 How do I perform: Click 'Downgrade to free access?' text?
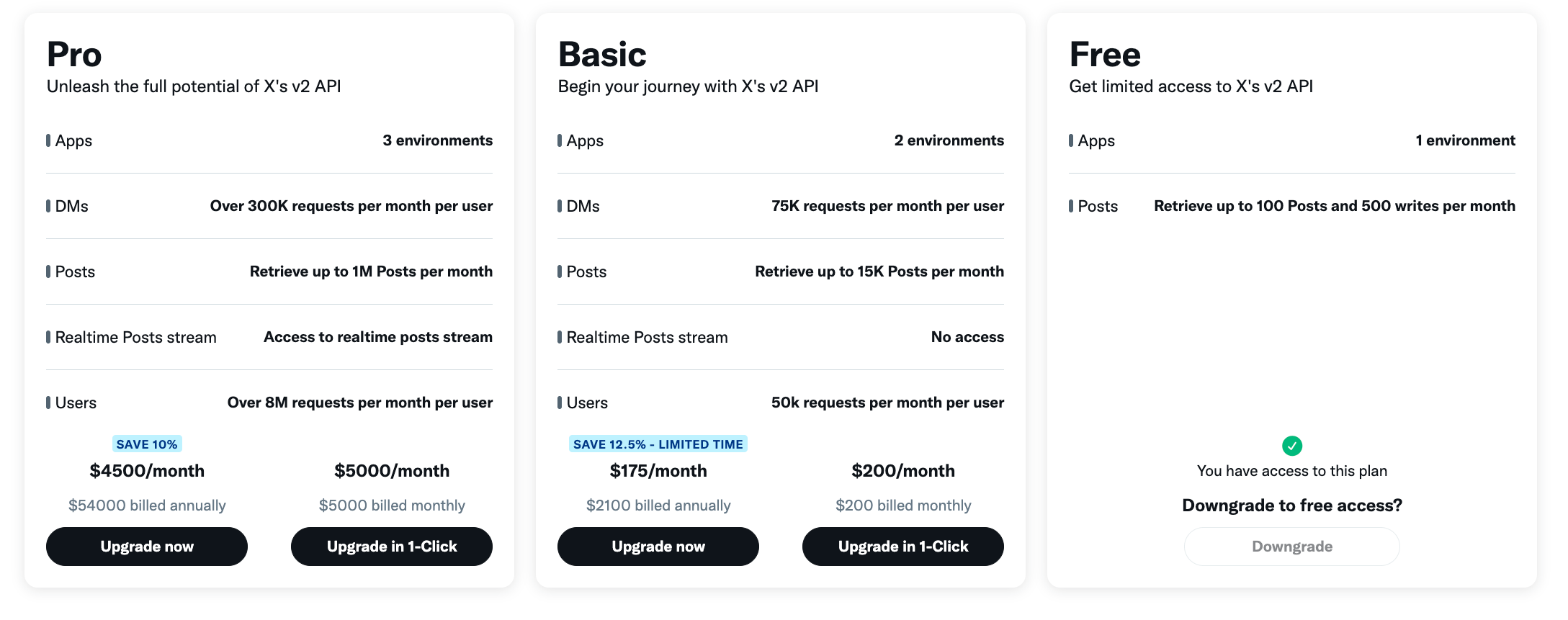click(x=1292, y=506)
